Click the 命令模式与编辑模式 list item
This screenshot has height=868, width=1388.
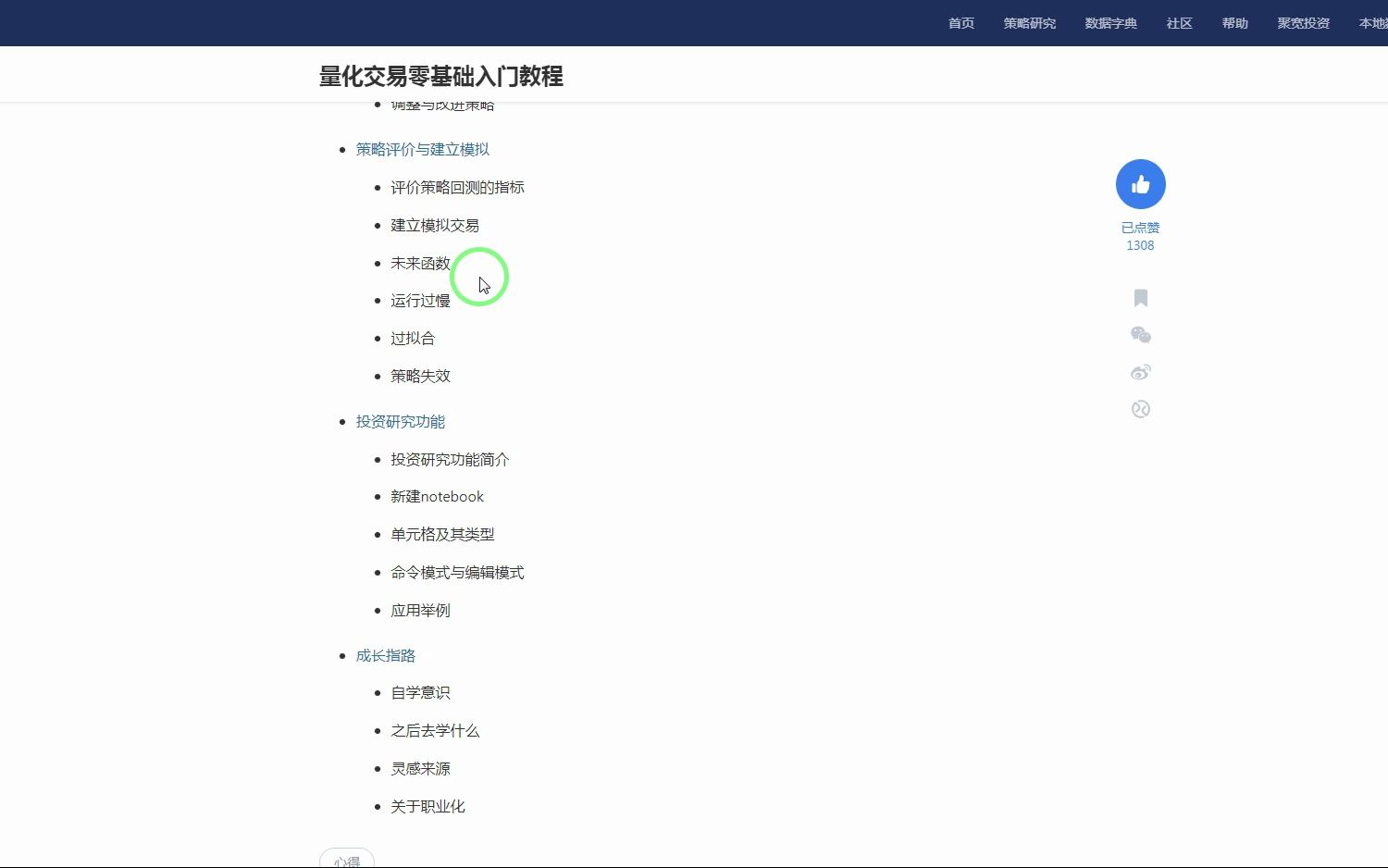click(x=457, y=573)
